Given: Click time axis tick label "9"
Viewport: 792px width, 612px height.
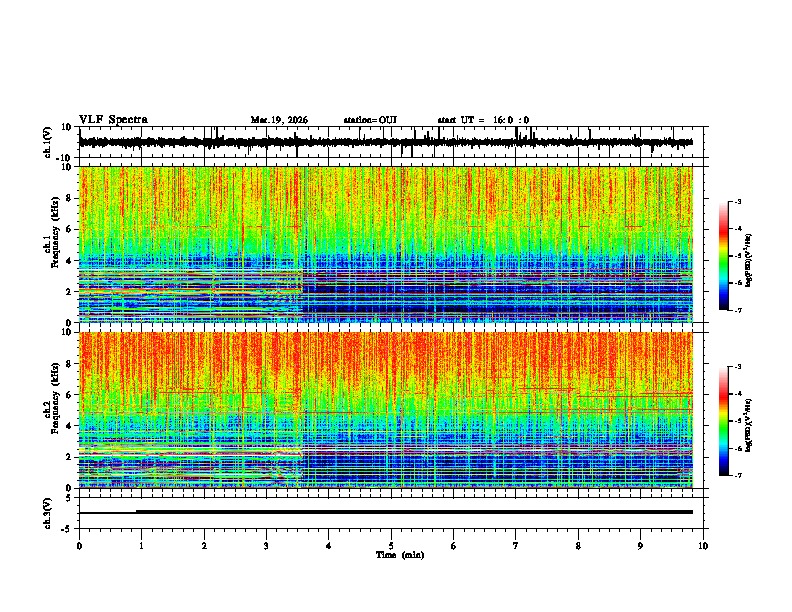Looking at the screenshot, I should [640, 546].
